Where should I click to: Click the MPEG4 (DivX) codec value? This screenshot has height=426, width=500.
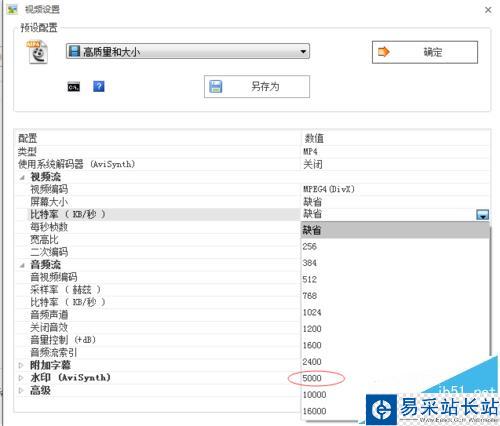(x=329, y=189)
